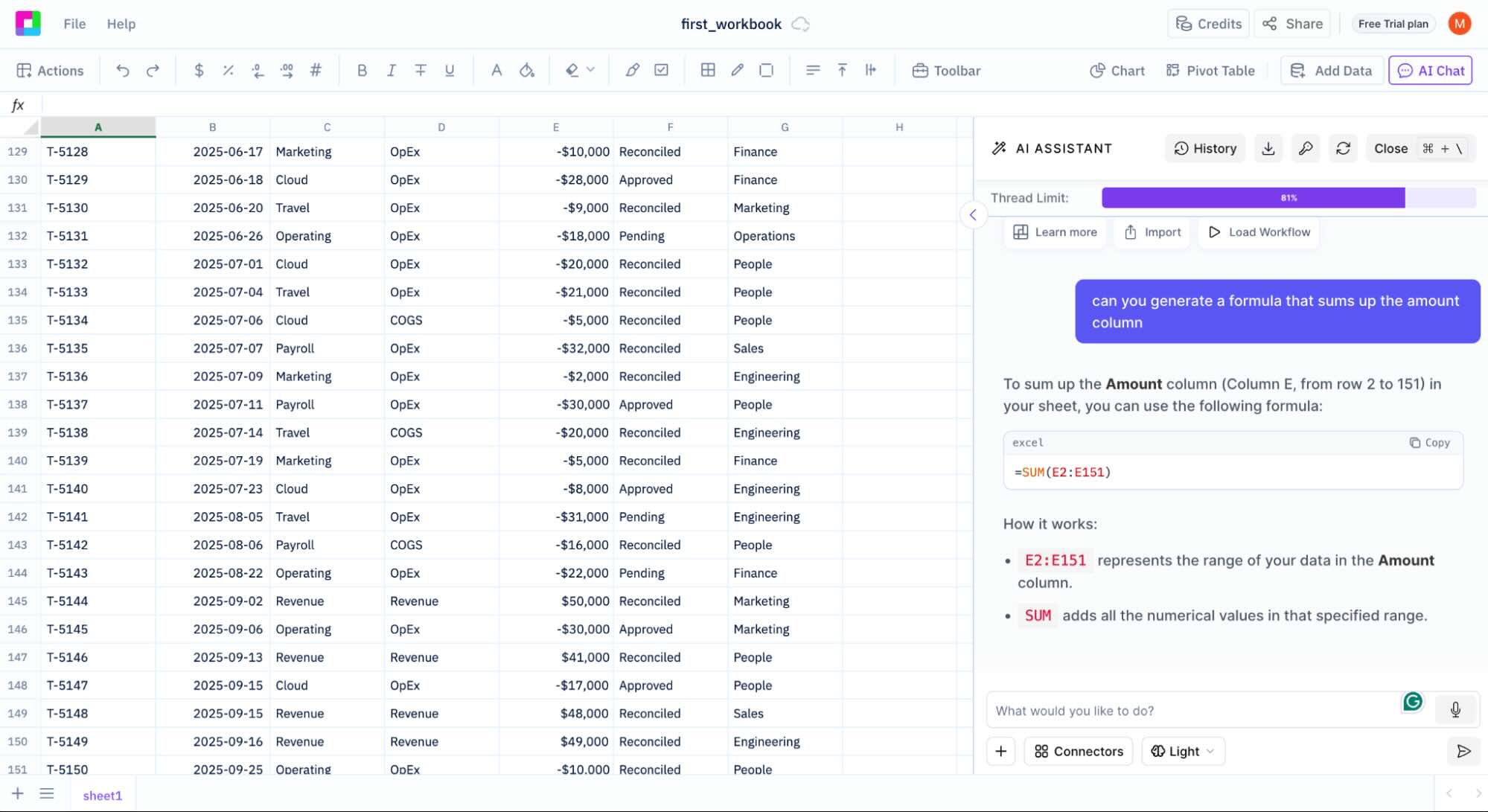Increase decimal places icon
1488x812 pixels.
287,71
